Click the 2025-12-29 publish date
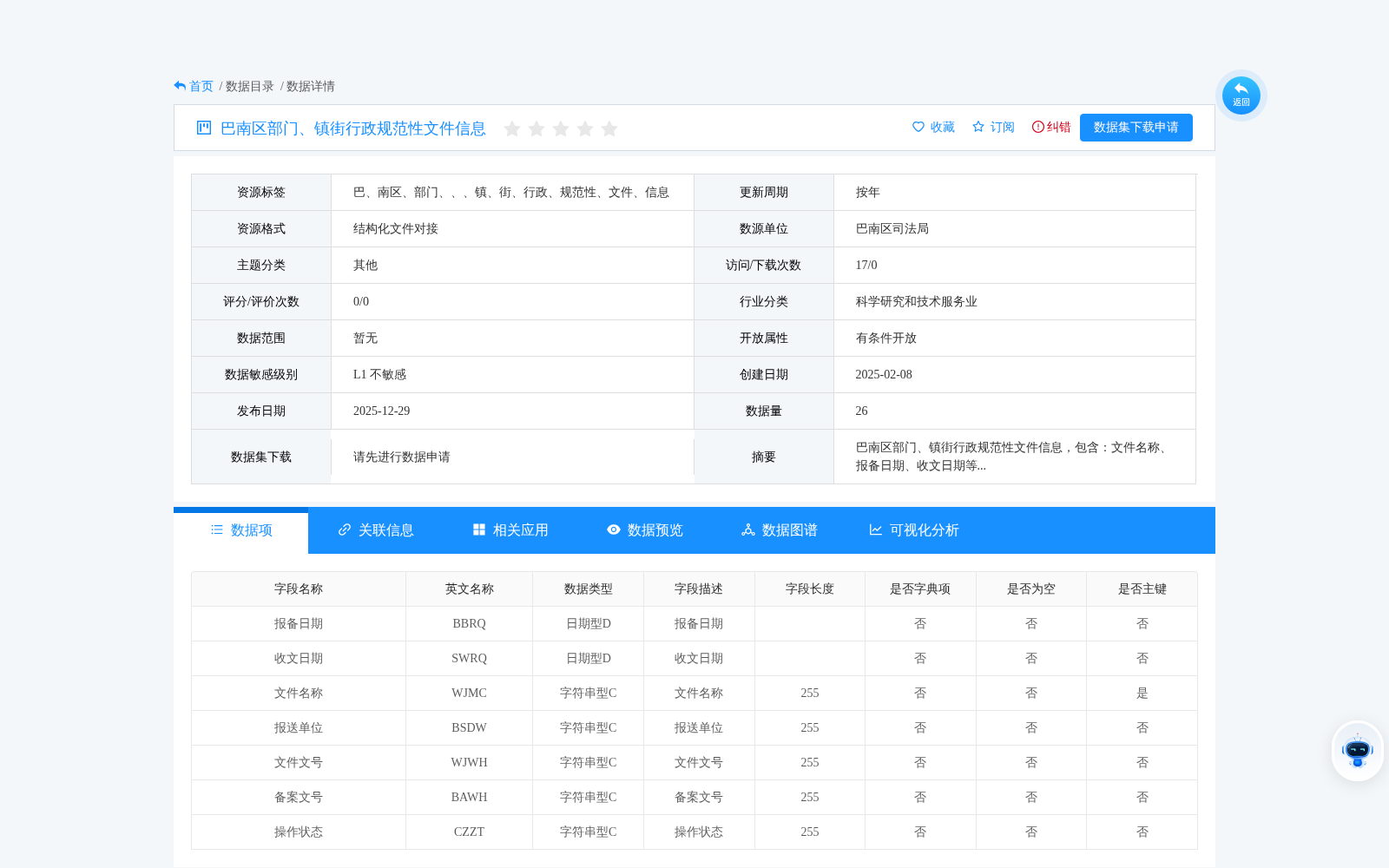The width and height of the screenshot is (1389, 868). coord(382,411)
